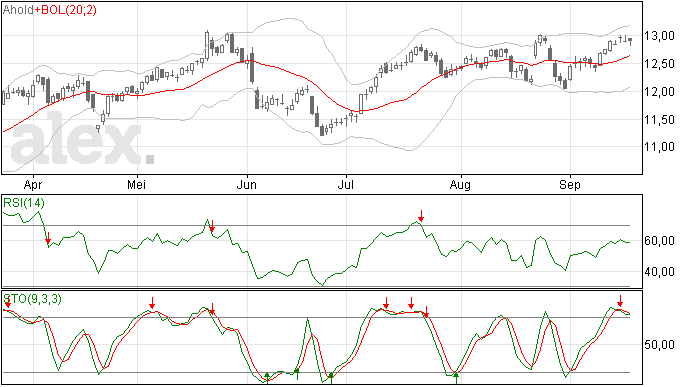The height and width of the screenshot is (387, 690).
Task: Select the +BOL(20;2) indicator label
Action: 66,10
